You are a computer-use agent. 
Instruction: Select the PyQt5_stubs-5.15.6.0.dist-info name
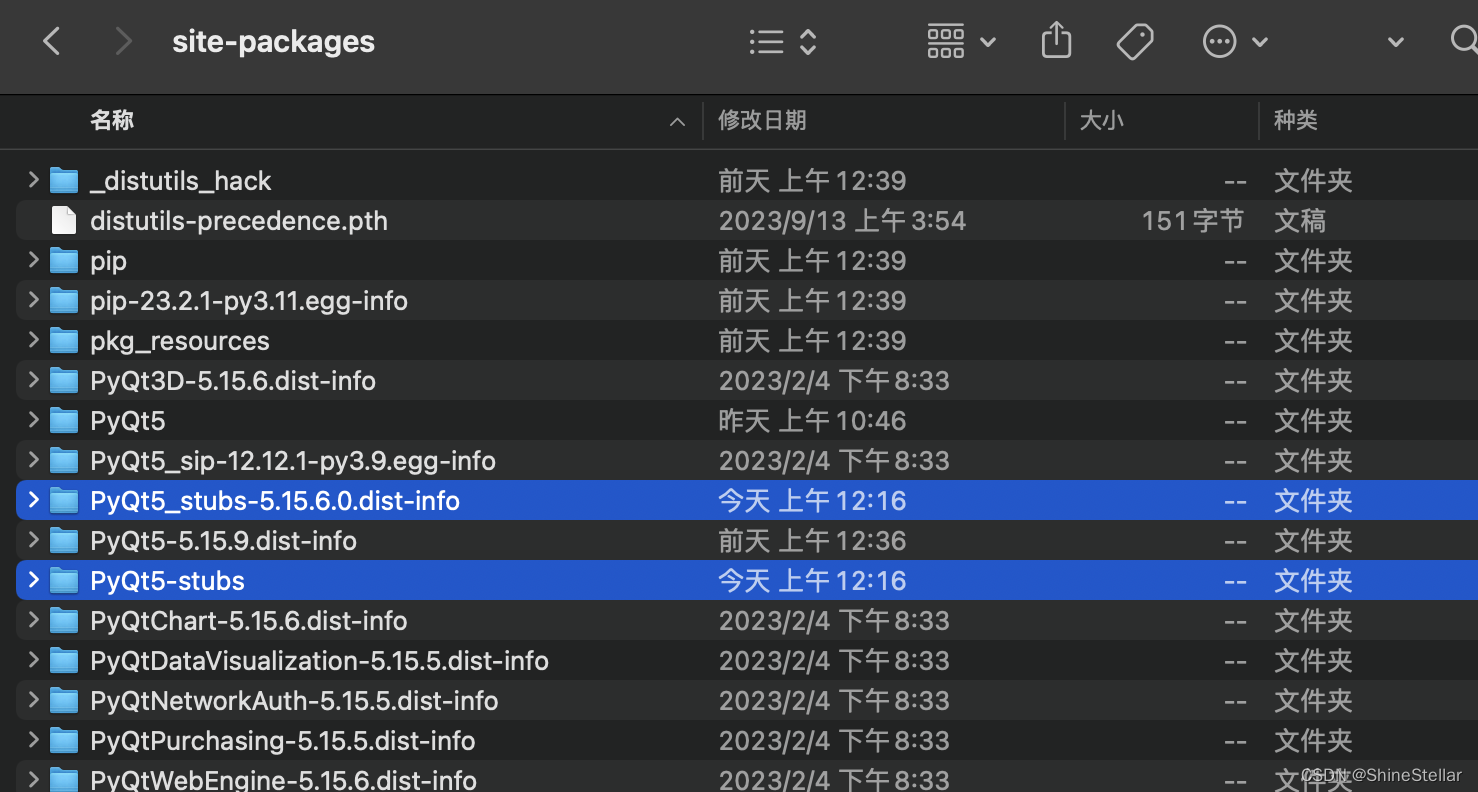[275, 501]
